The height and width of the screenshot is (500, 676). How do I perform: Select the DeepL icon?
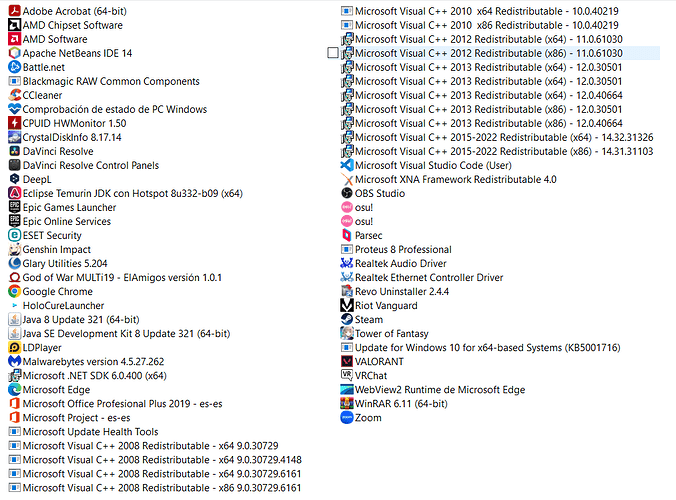click(x=14, y=179)
